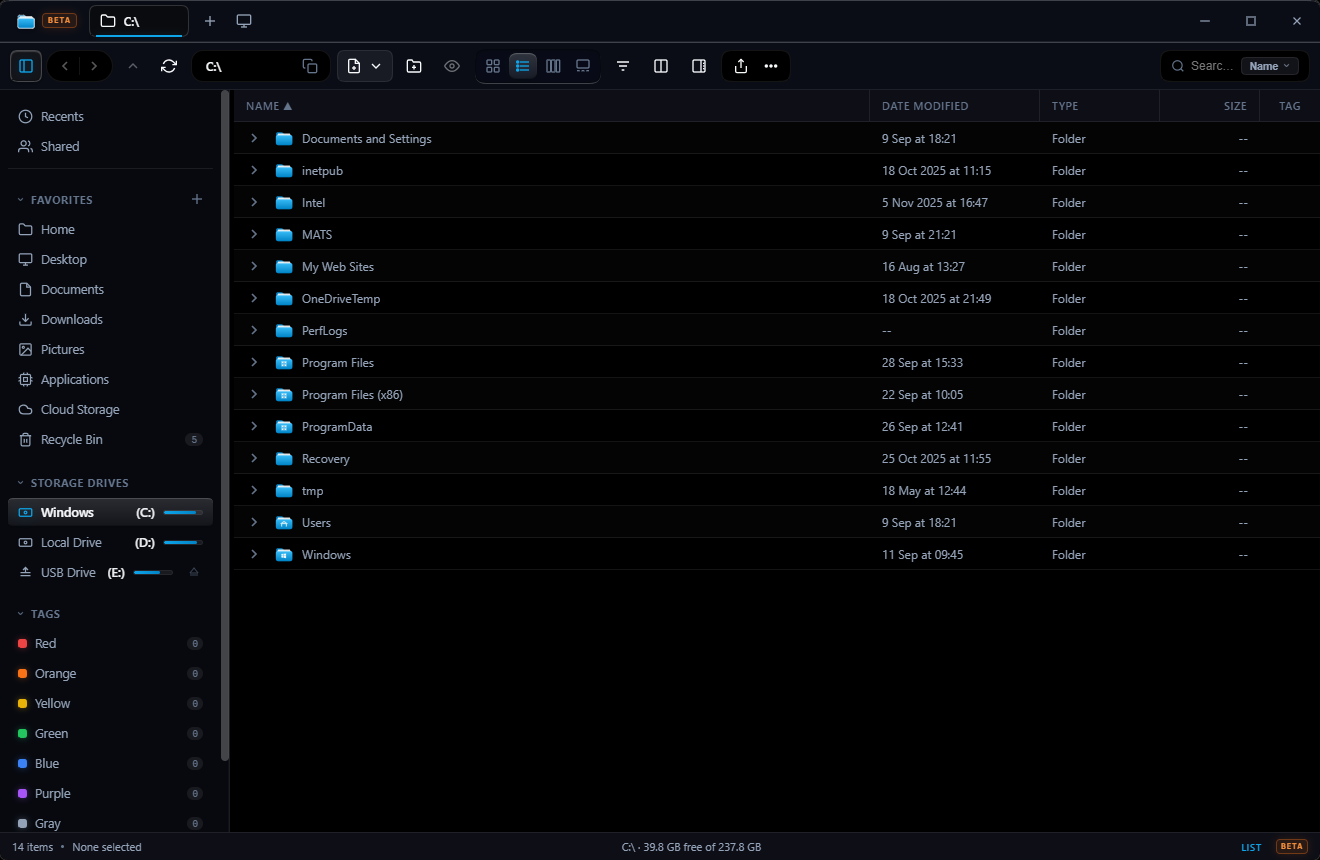Filter by the Purple tag
This screenshot has height=860, width=1320.
pos(110,793)
